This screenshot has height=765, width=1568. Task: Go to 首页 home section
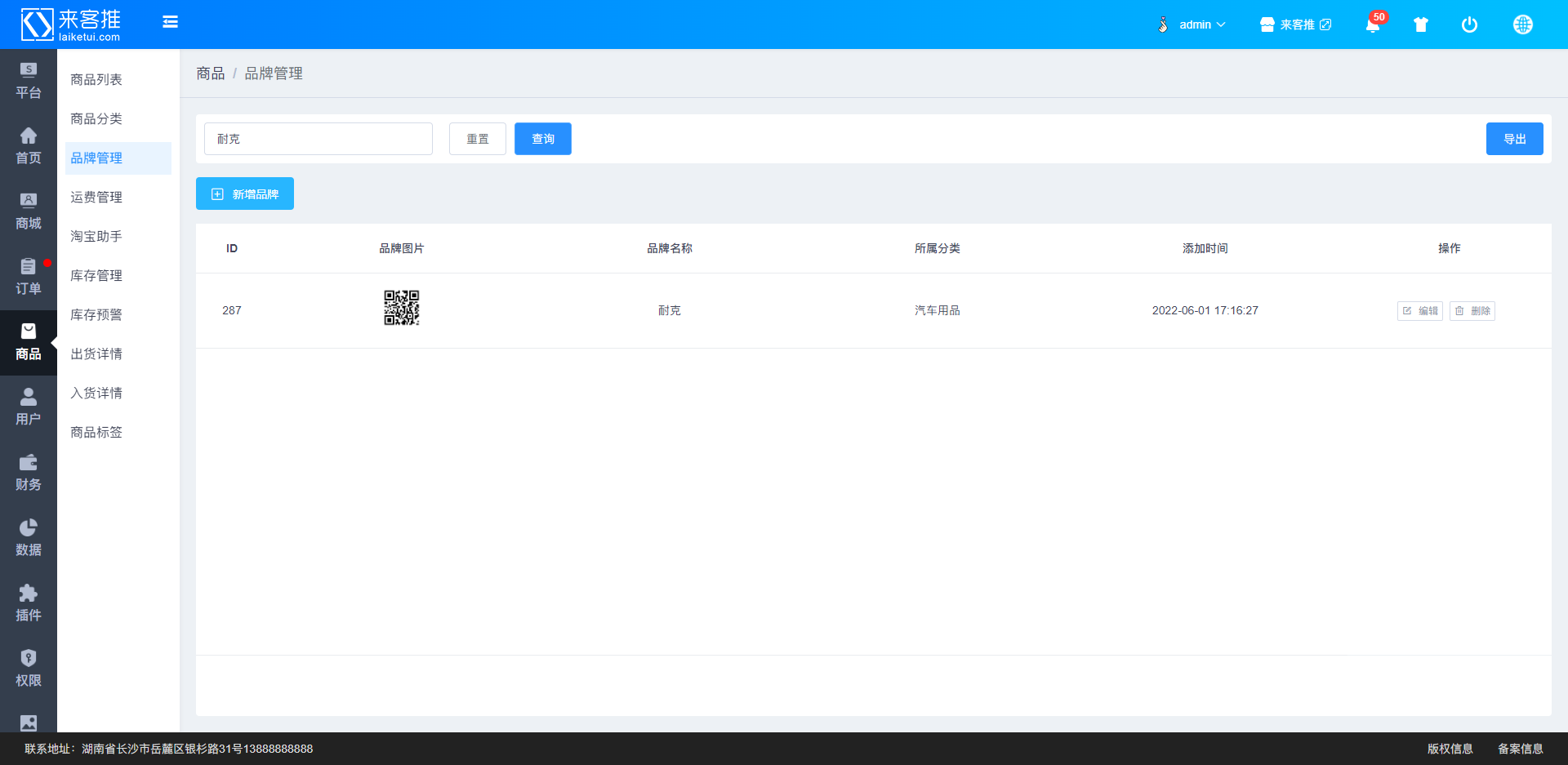pyautogui.click(x=29, y=147)
